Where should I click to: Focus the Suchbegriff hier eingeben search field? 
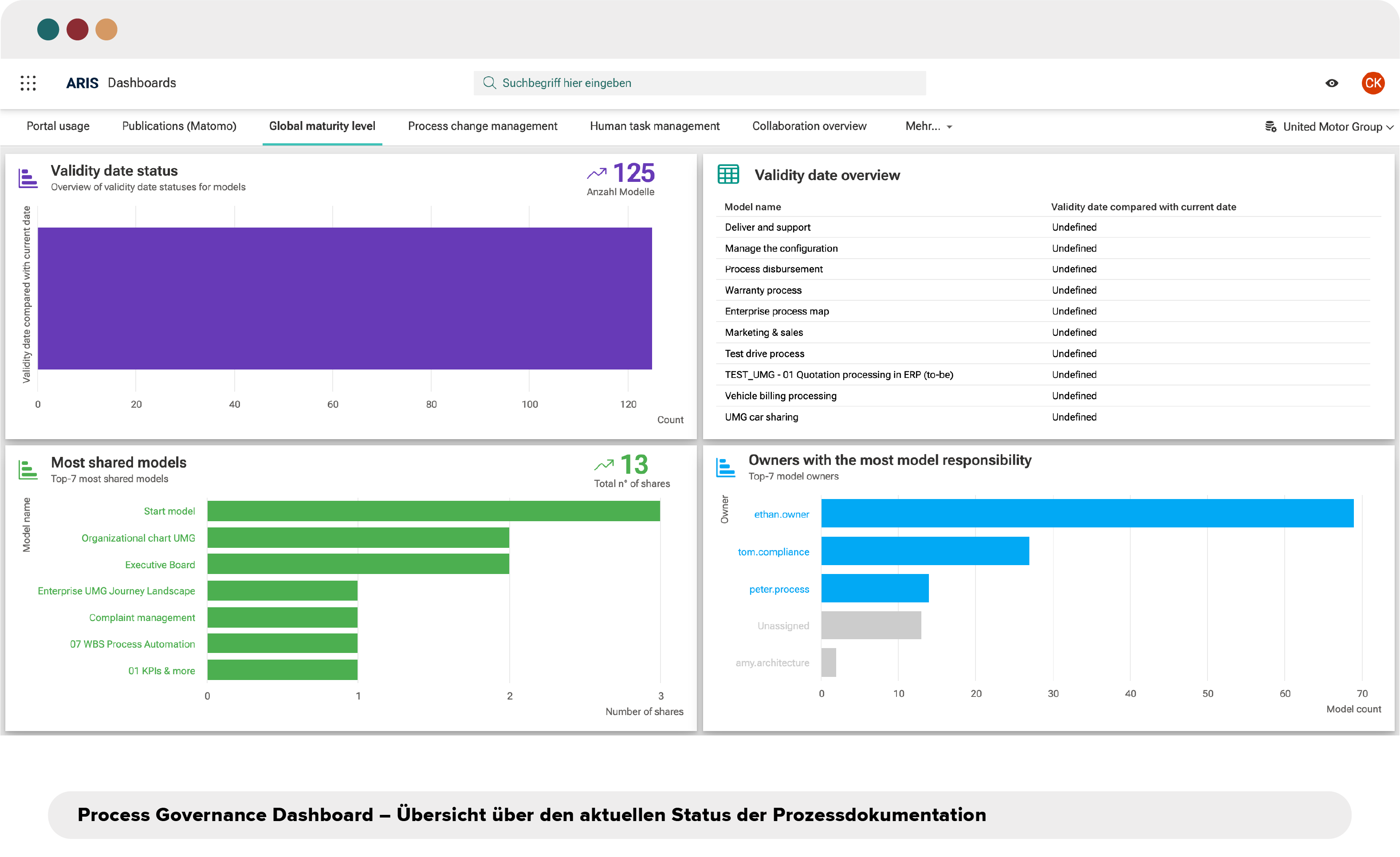click(x=700, y=83)
